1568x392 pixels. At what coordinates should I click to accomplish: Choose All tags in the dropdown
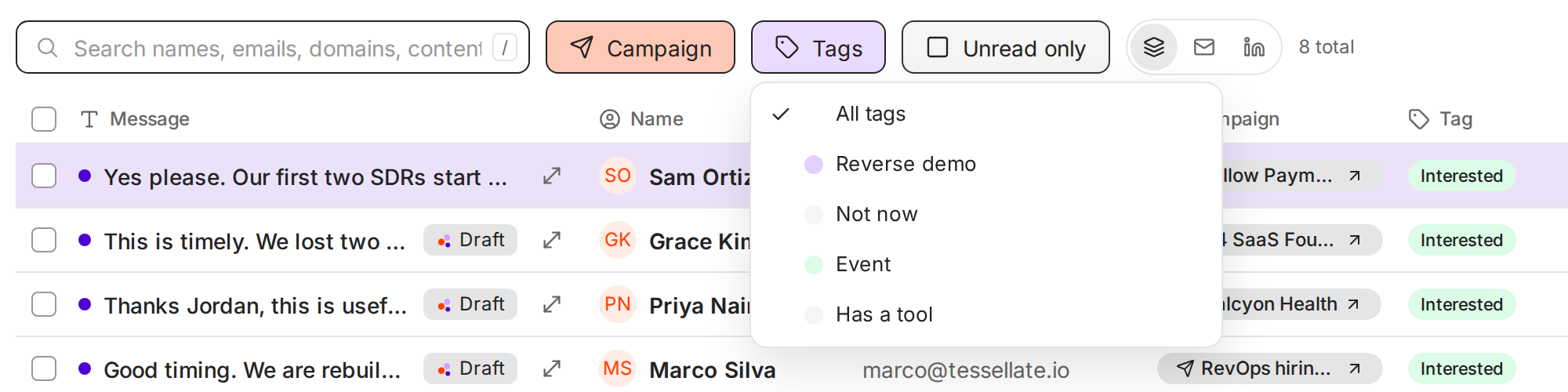[986, 114]
